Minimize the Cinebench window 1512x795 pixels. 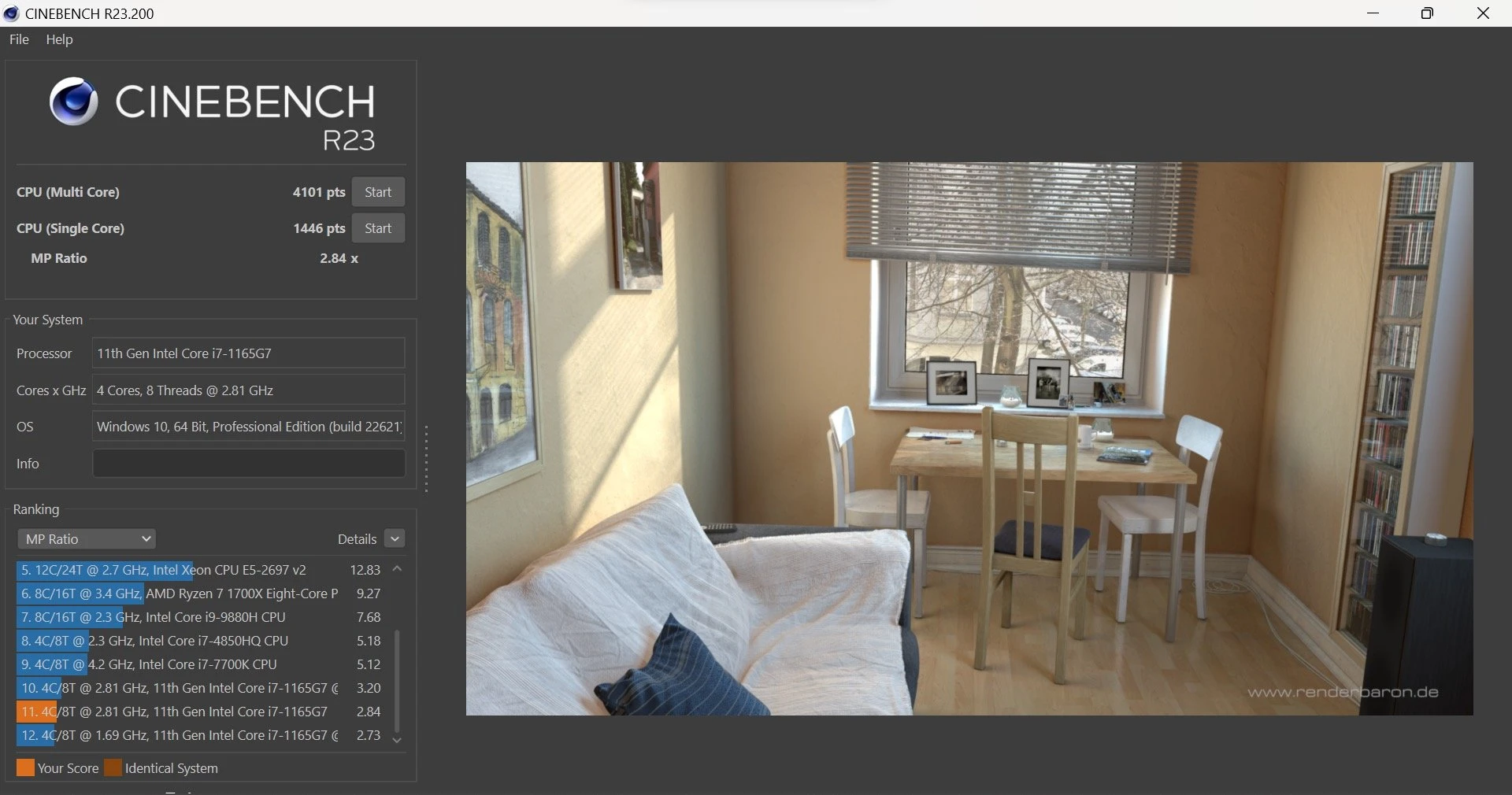pyautogui.click(x=1373, y=13)
